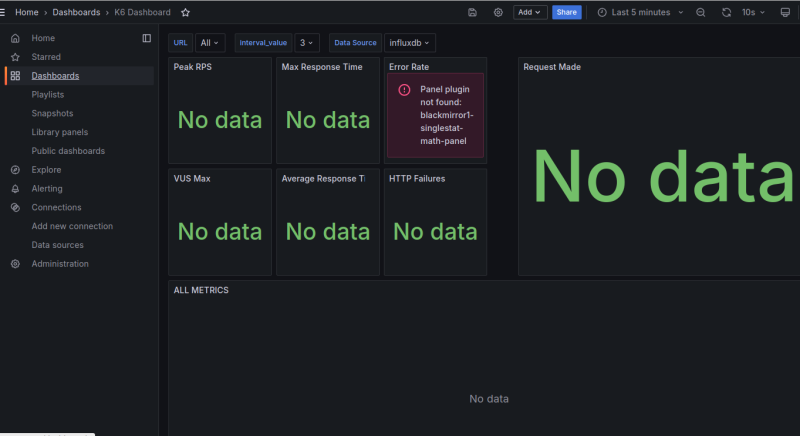The width and height of the screenshot is (800, 436).
Task: Click the blue Share button
Action: 566,12
